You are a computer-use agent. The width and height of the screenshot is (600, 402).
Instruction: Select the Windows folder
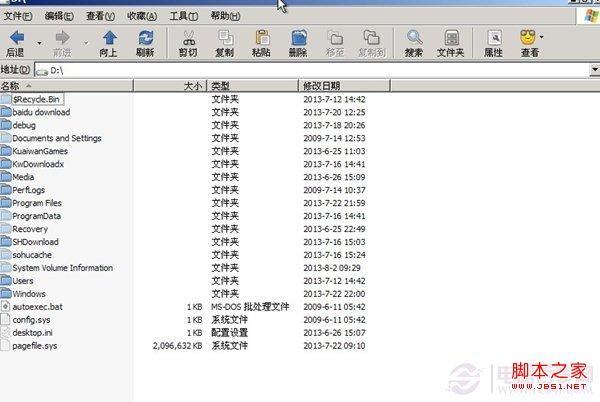(x=29, y=294)
